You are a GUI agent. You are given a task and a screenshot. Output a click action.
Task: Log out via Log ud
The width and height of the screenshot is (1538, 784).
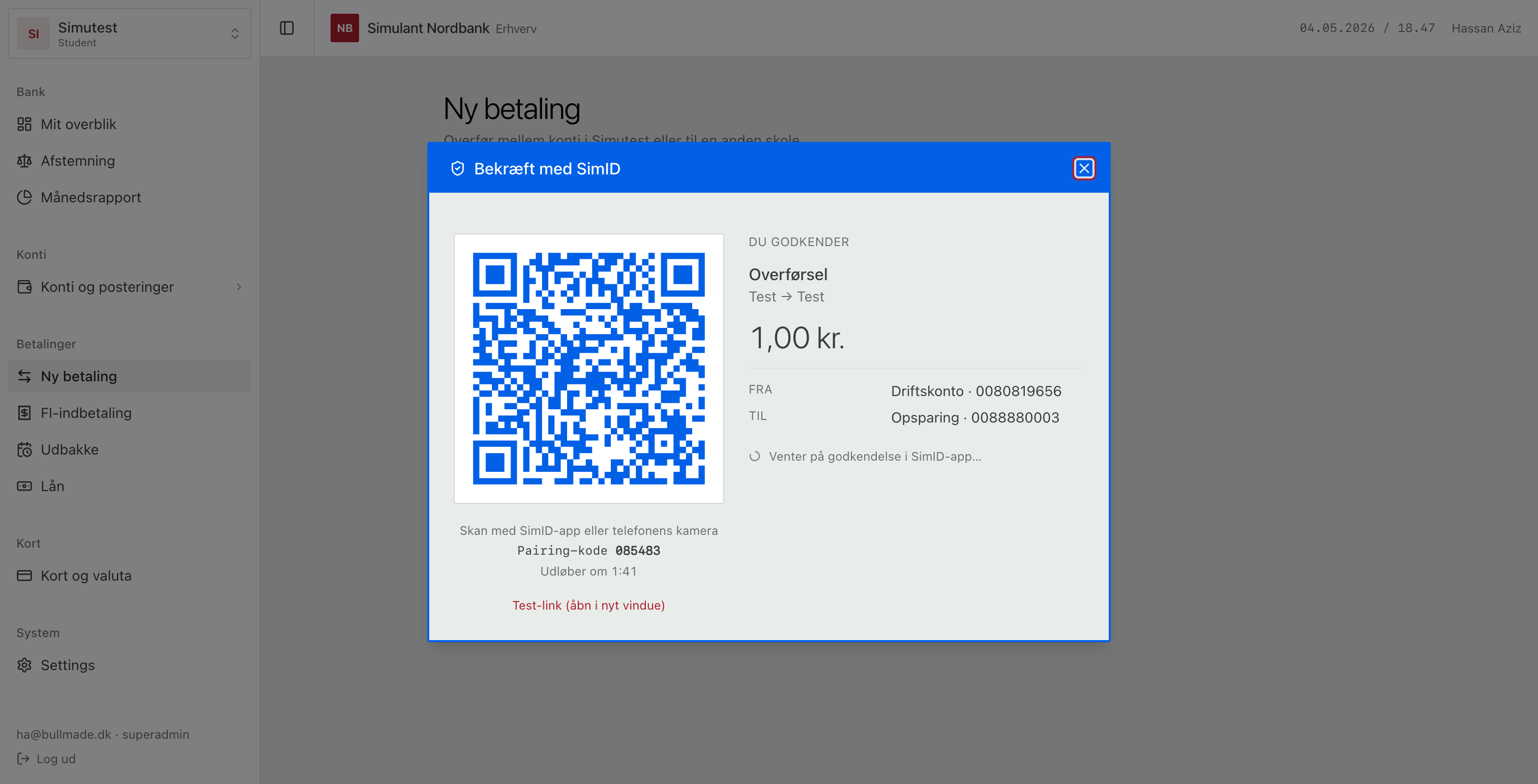point(47,759)
